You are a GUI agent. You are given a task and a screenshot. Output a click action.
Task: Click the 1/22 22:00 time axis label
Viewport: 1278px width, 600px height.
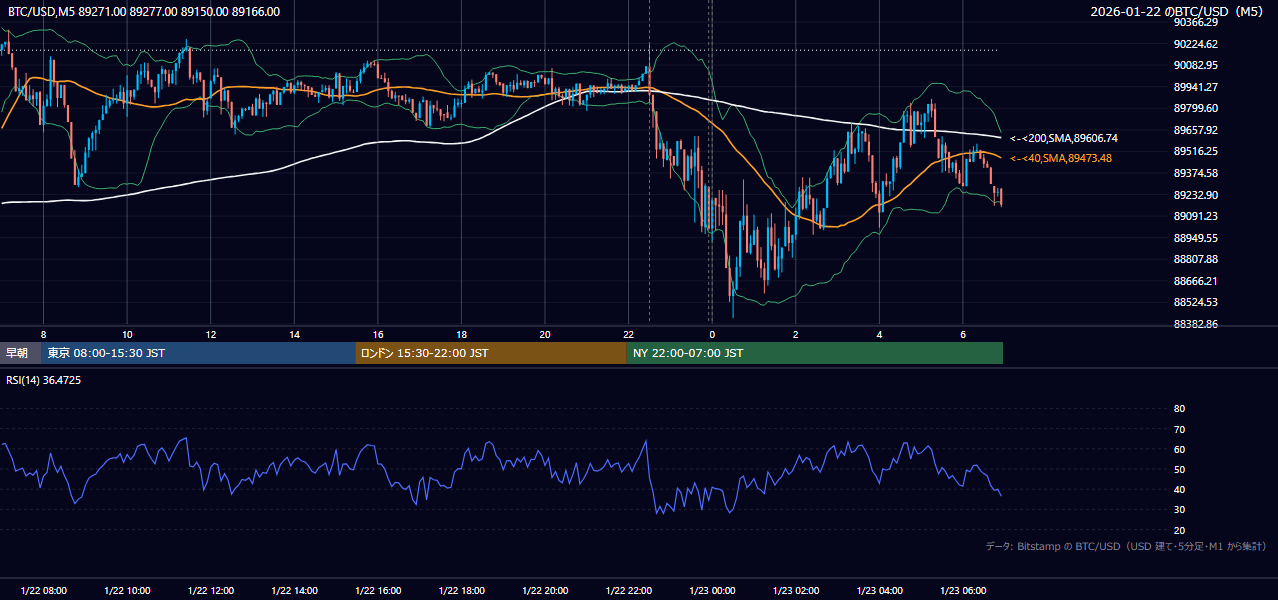[x=628, y=591]
